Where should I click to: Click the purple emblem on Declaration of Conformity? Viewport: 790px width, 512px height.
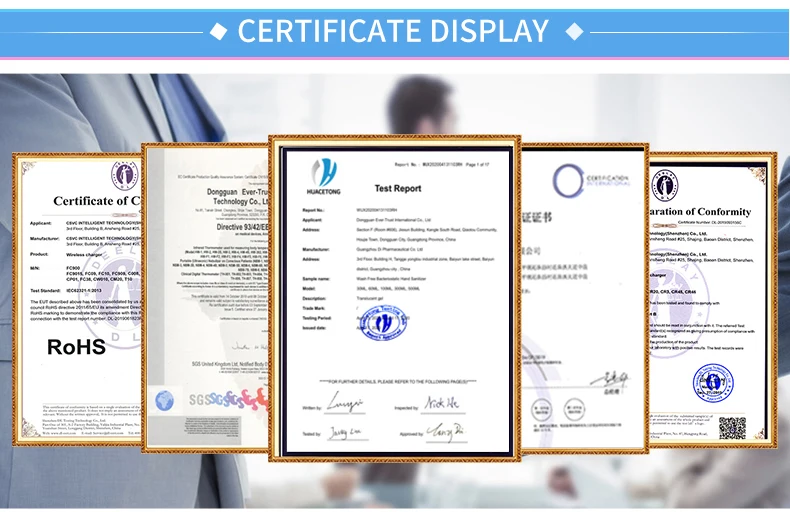(665, 184)
